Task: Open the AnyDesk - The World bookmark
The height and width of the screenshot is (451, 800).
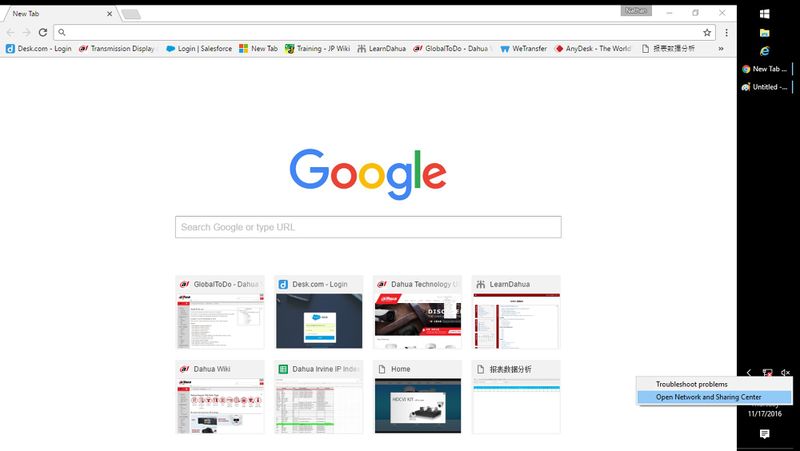Action: (593, 48)
